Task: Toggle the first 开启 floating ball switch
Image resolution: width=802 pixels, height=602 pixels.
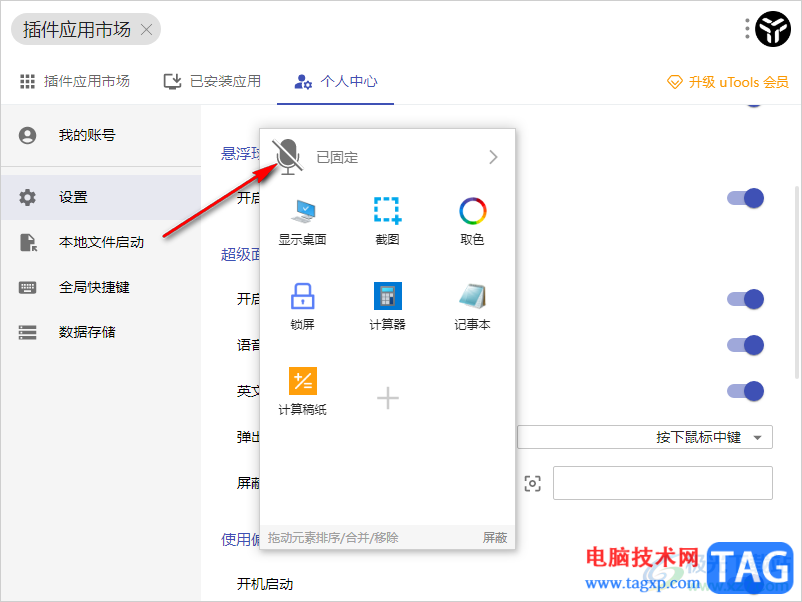Action: 745,198
